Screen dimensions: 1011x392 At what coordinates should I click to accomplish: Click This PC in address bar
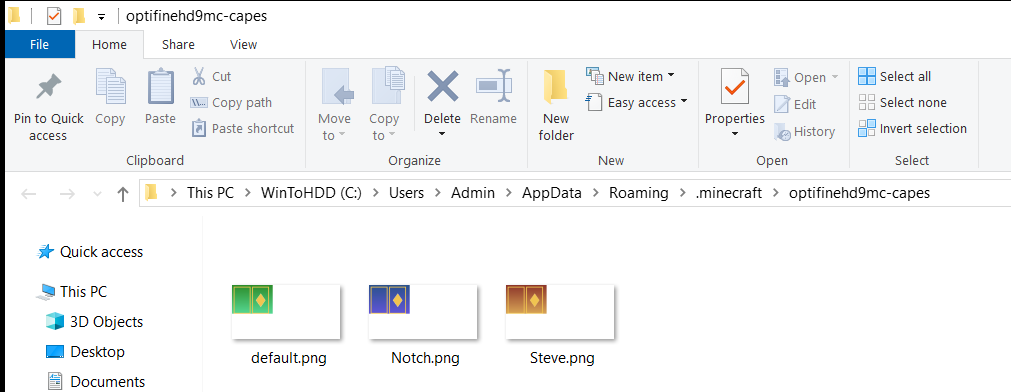(x=211, y=193)
